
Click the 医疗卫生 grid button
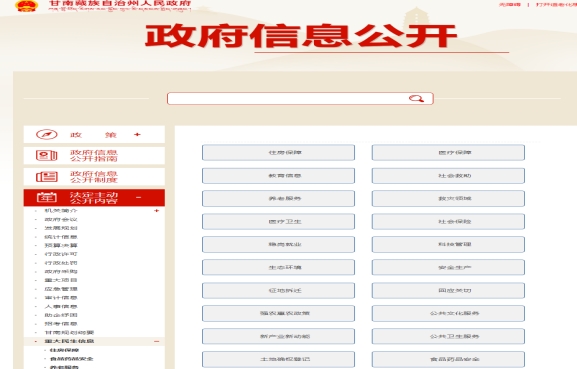[278, 222]
